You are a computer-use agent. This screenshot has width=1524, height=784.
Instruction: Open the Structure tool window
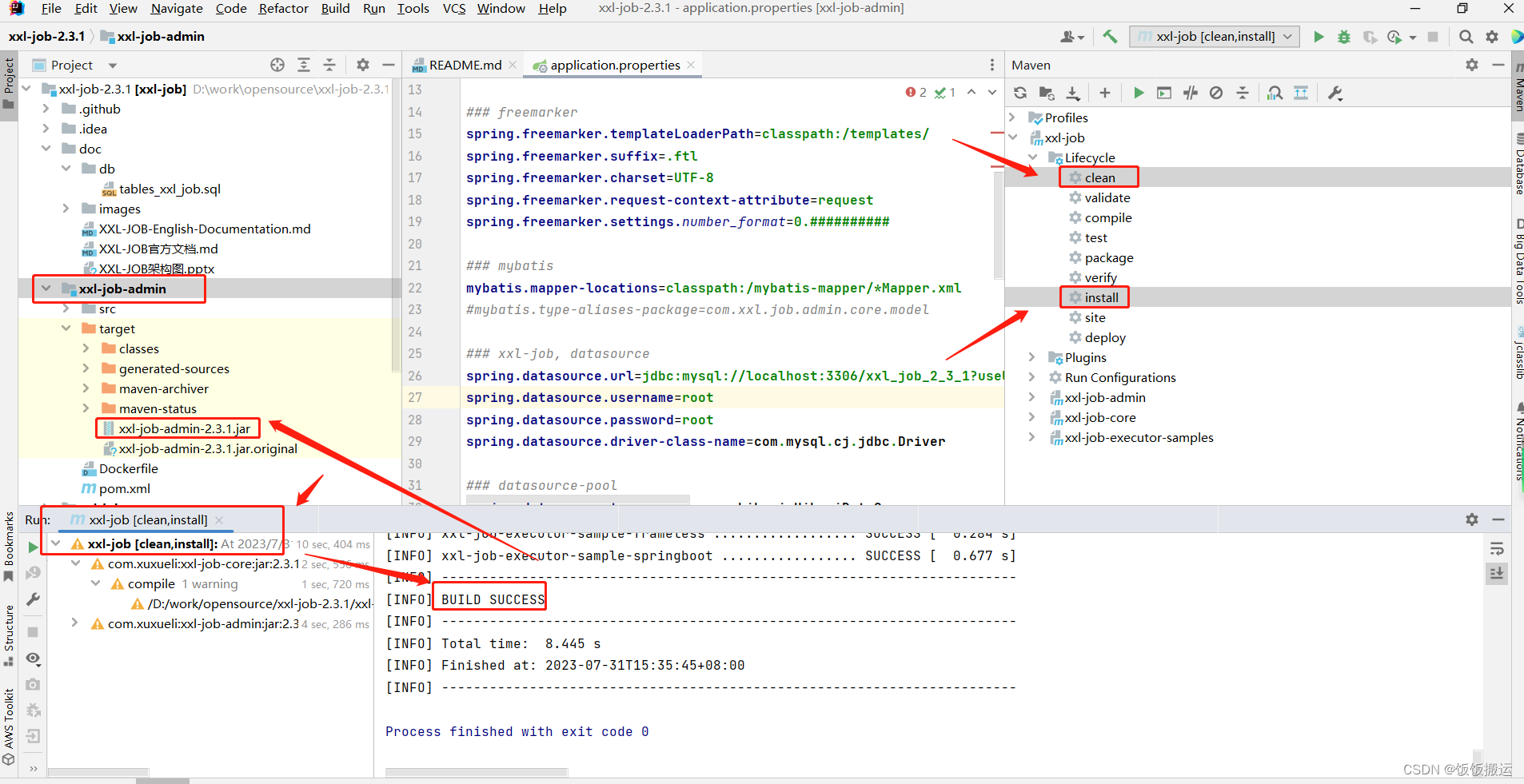pyautogui.click(x=10, y=631)
